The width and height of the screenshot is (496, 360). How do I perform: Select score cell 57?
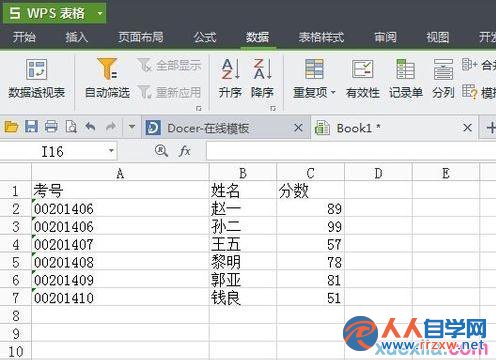pos(310,244)
